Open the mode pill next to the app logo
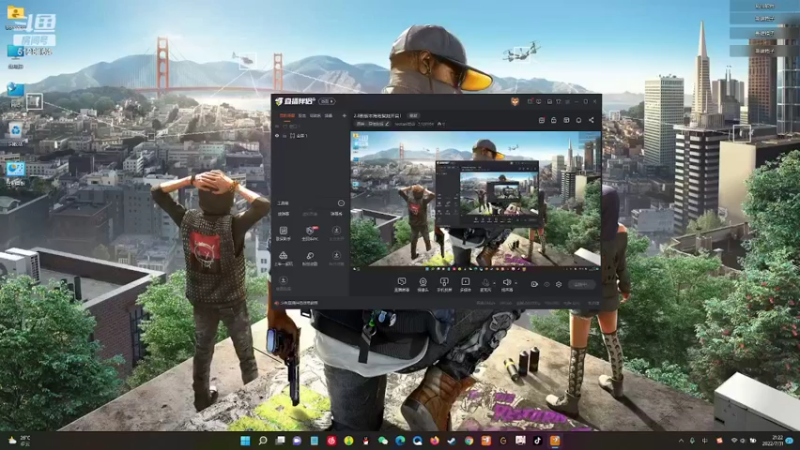The image size is (800, 450). tap(327, 102)
